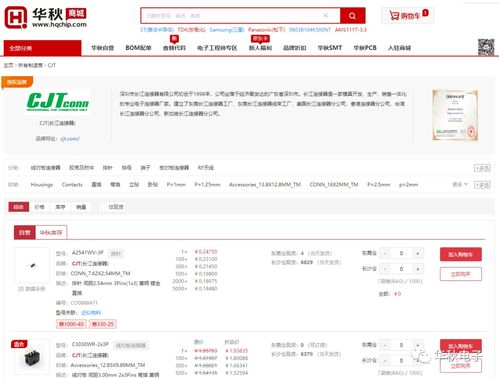Open BOM配单 in navigation
This screenshot has width=499, height=378.
tap(138, 48)
